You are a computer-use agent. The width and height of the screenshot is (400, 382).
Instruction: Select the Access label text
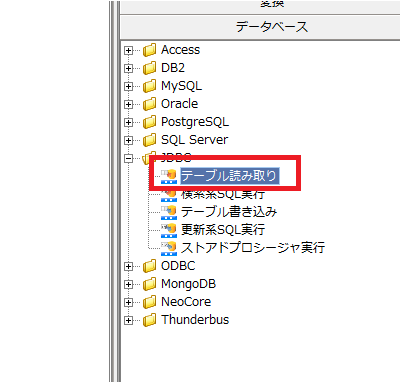[x=181, y=50]
